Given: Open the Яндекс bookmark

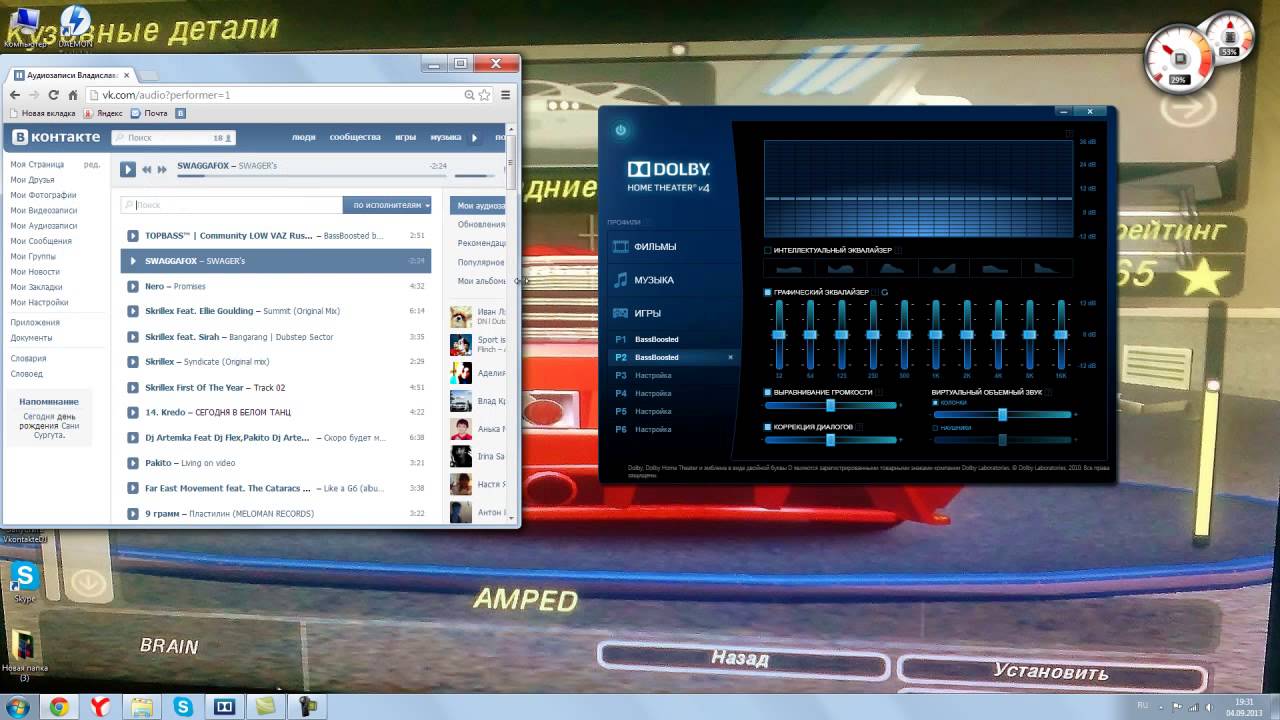Looking at the screenshot, I should point(104,113).
